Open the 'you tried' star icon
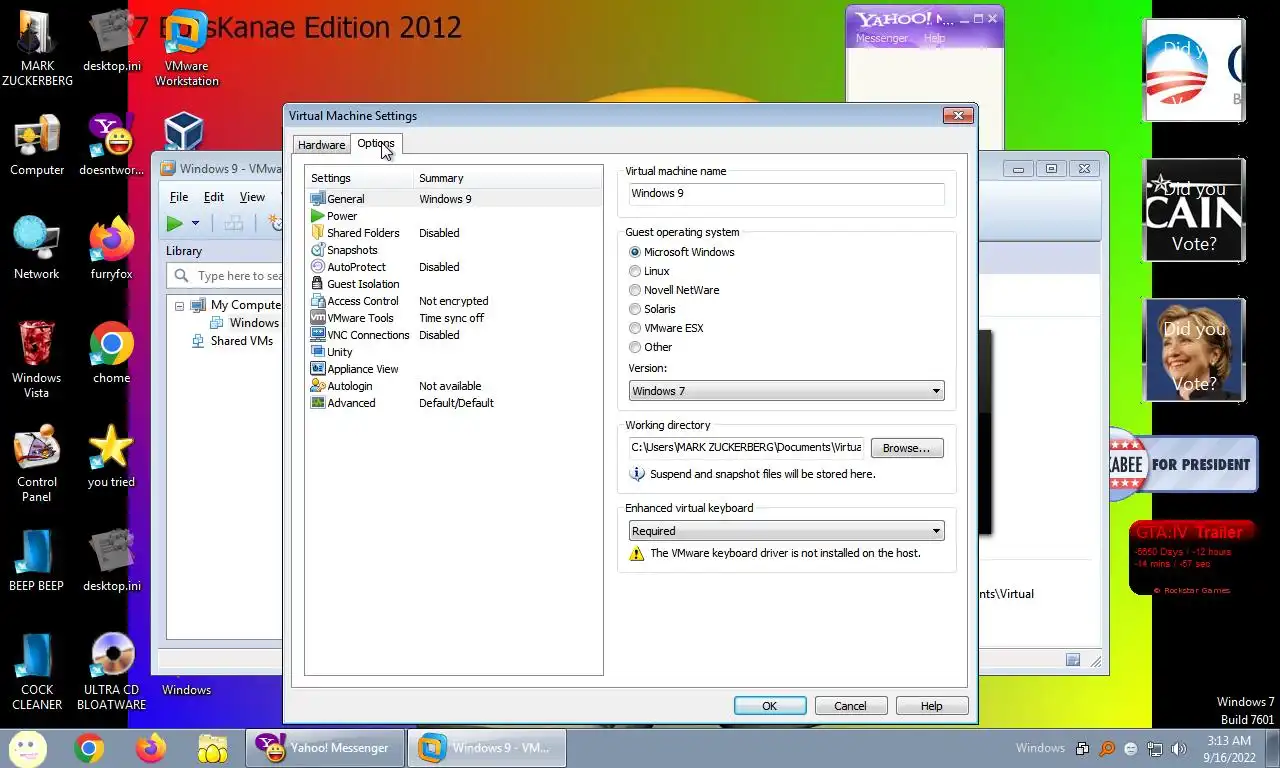1280x768 pixels. [111, 456]
